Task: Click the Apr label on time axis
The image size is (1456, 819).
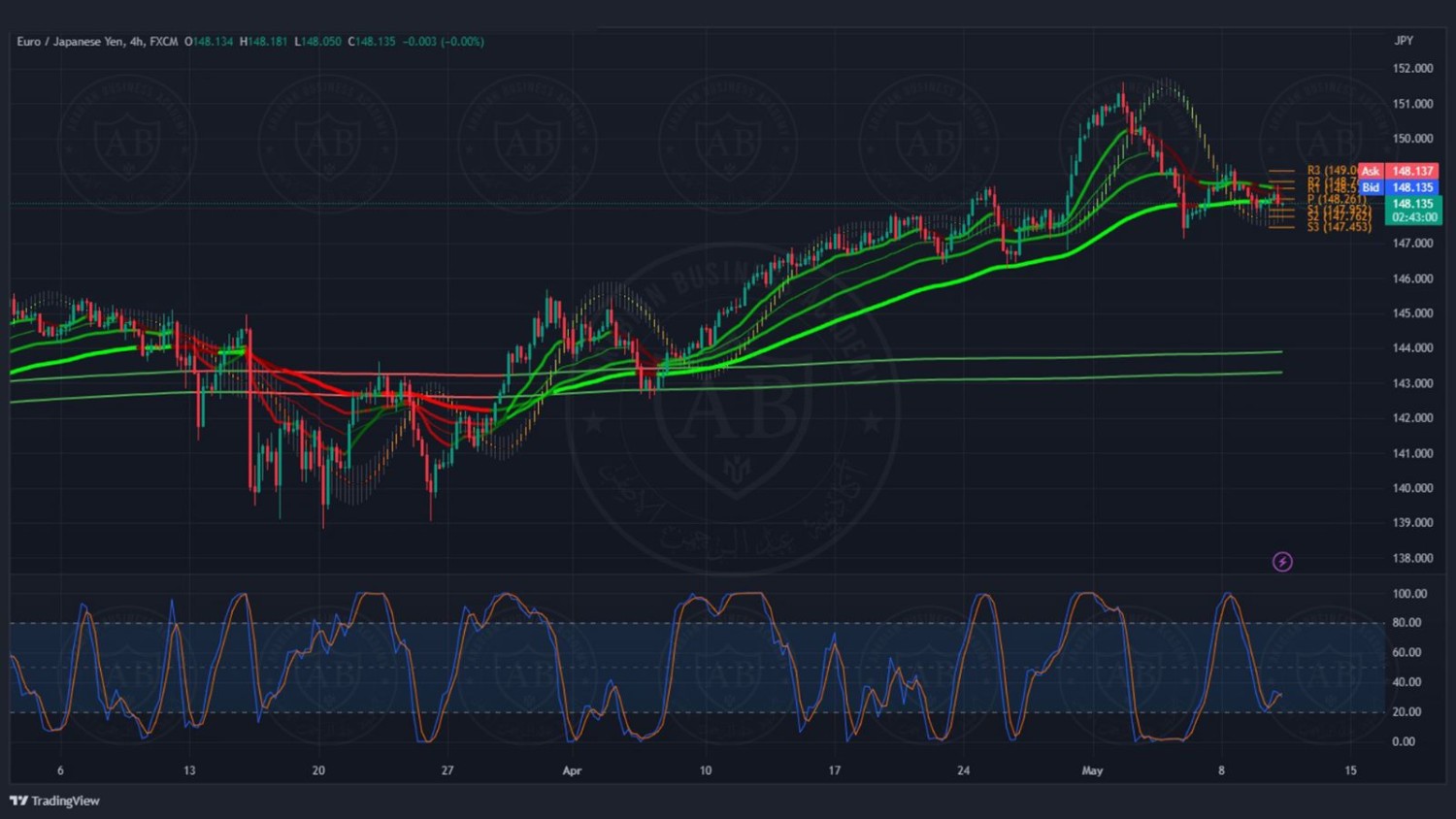Action: (x=572, y=770)
